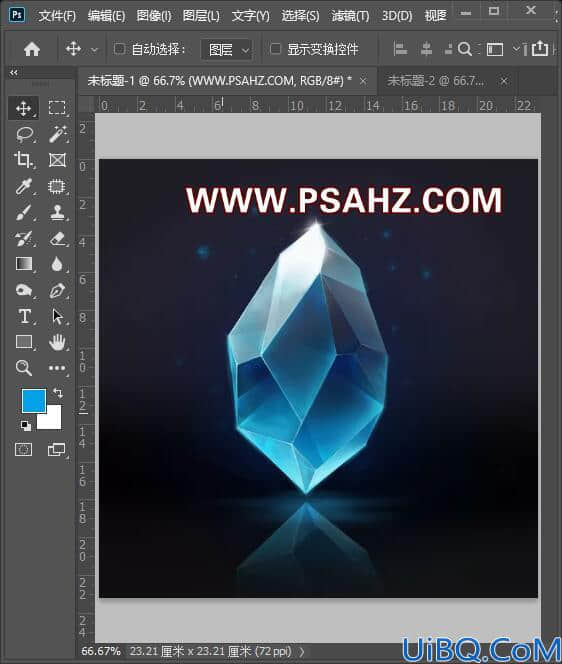Click the blue crystal on the canvas
Viewport: 562px width, 664px height.
[308, 358]
